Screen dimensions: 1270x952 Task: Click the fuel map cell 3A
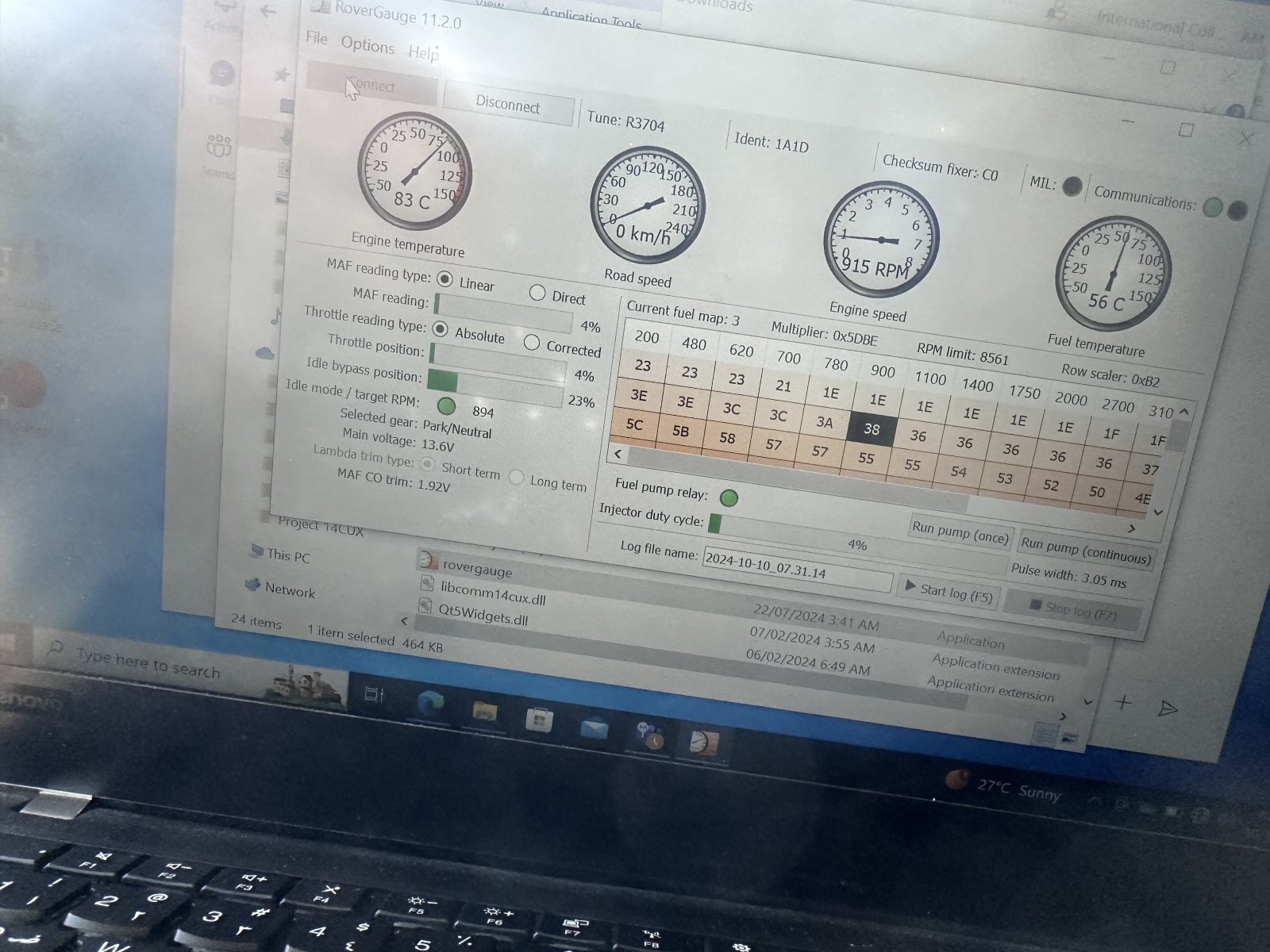click(825, 422)
